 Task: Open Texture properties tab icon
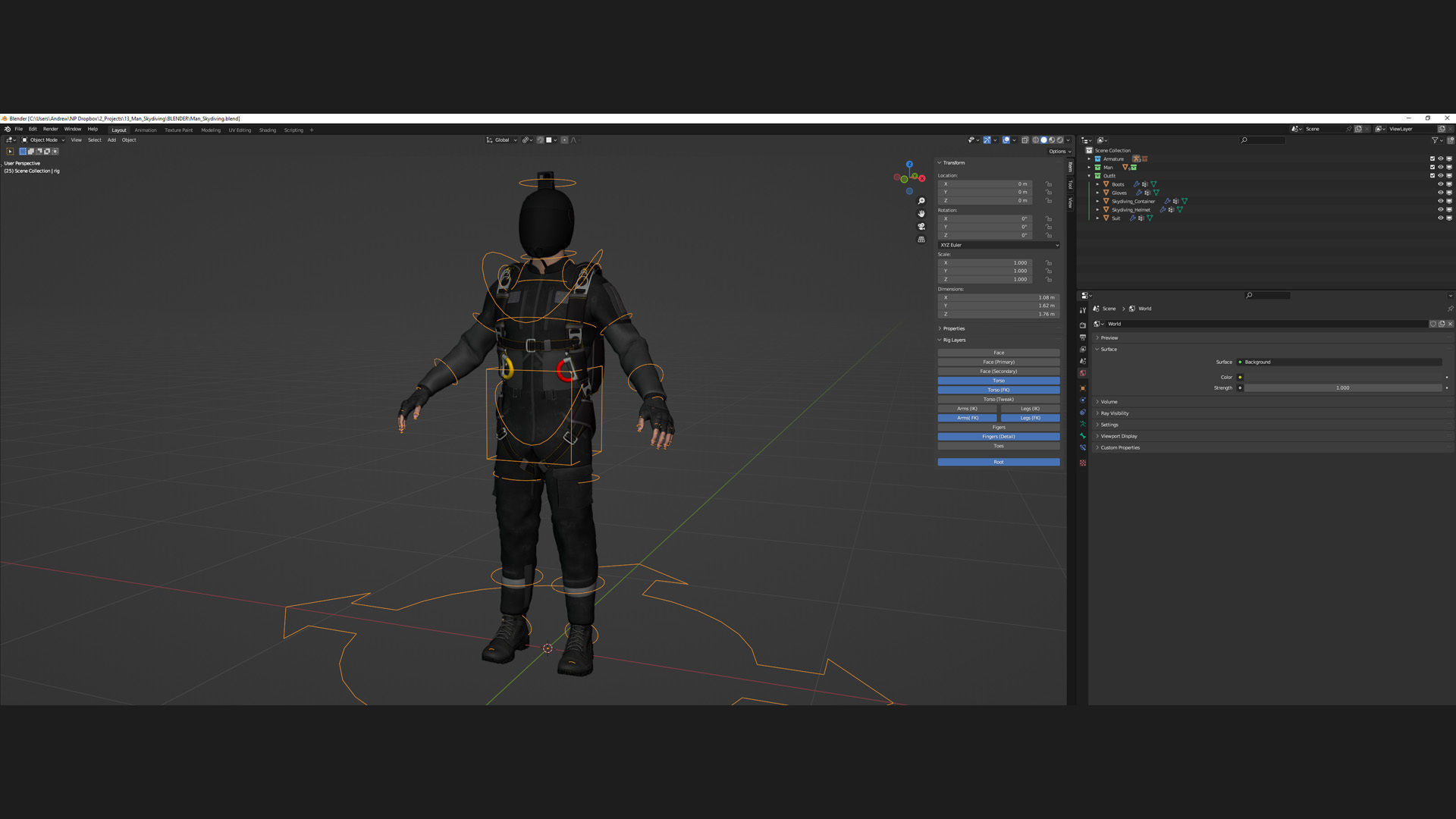[1083, 463]
